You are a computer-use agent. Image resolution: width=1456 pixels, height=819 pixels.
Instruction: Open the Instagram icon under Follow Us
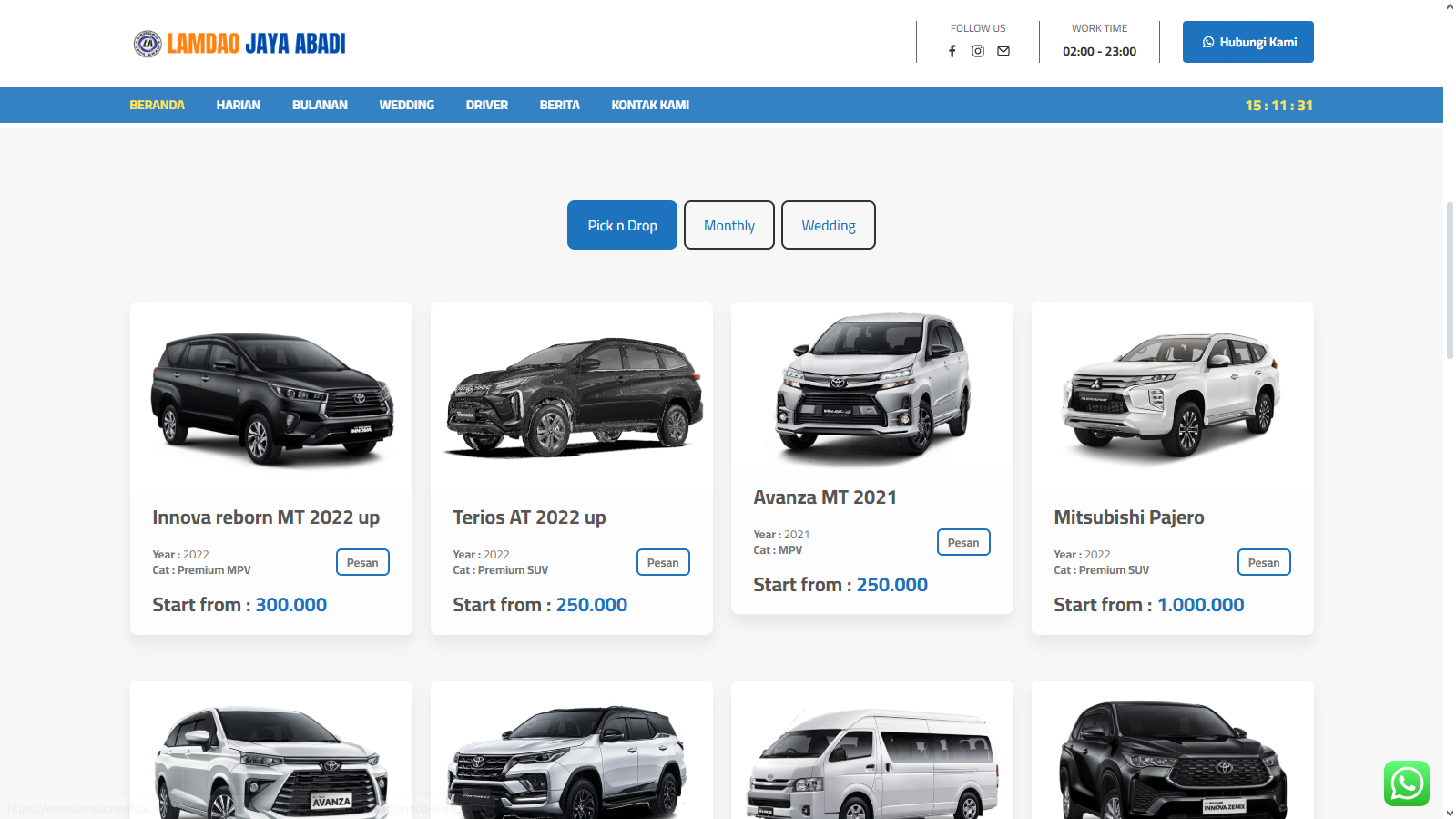click(x=978, y=51)
